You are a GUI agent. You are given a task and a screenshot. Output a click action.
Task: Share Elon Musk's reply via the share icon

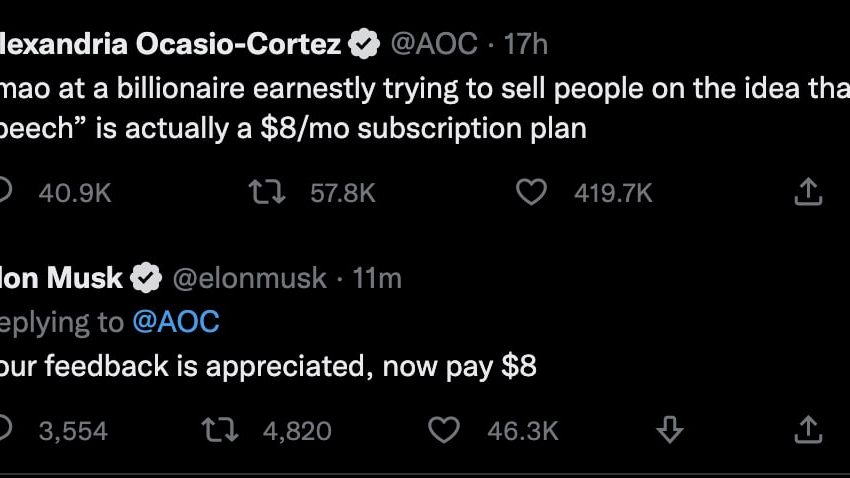808,430
